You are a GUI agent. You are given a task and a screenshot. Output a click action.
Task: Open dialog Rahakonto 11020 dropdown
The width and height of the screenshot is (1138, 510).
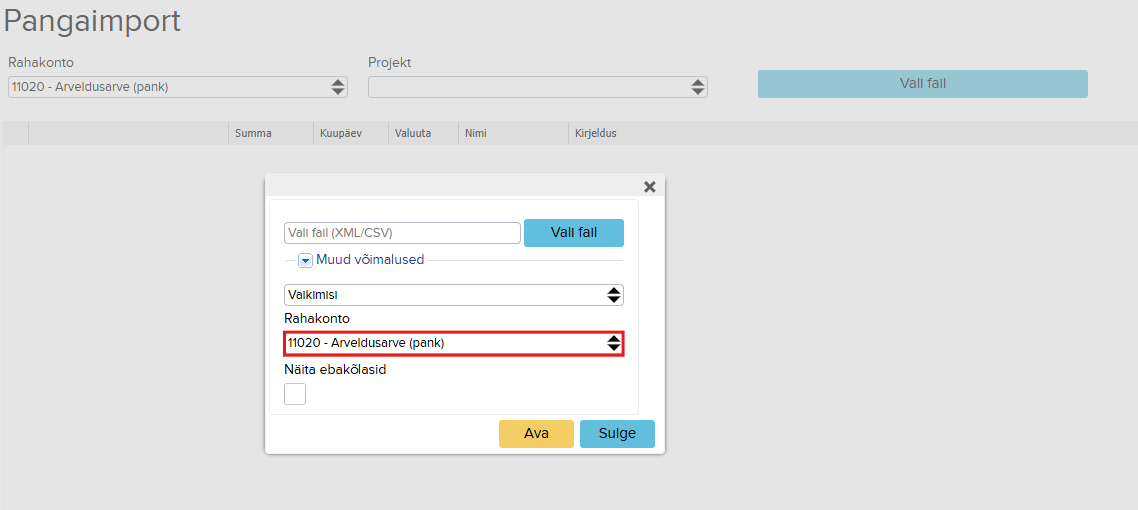click(x=454, y=343)
